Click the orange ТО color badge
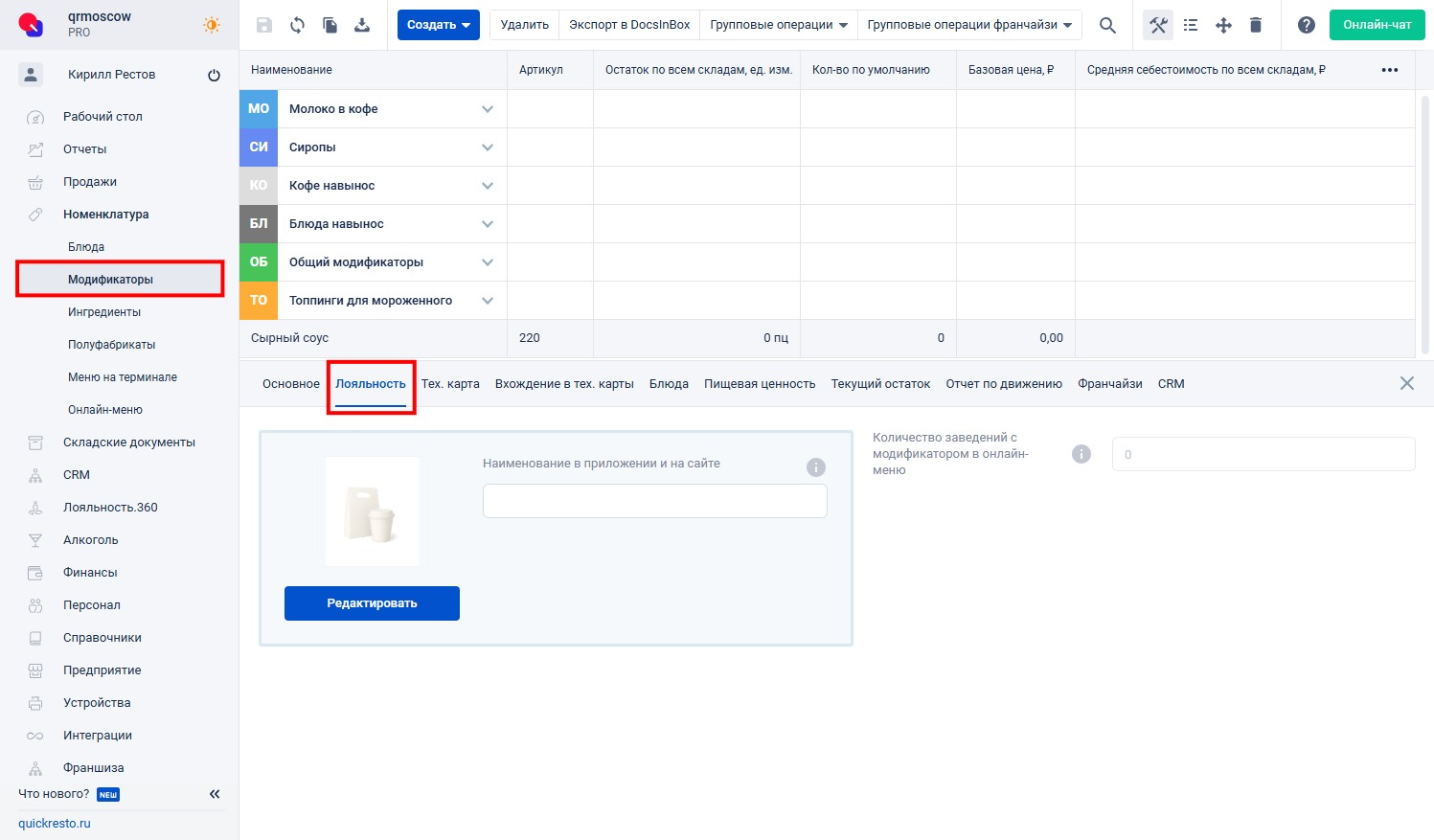 [x=259, y=301]
